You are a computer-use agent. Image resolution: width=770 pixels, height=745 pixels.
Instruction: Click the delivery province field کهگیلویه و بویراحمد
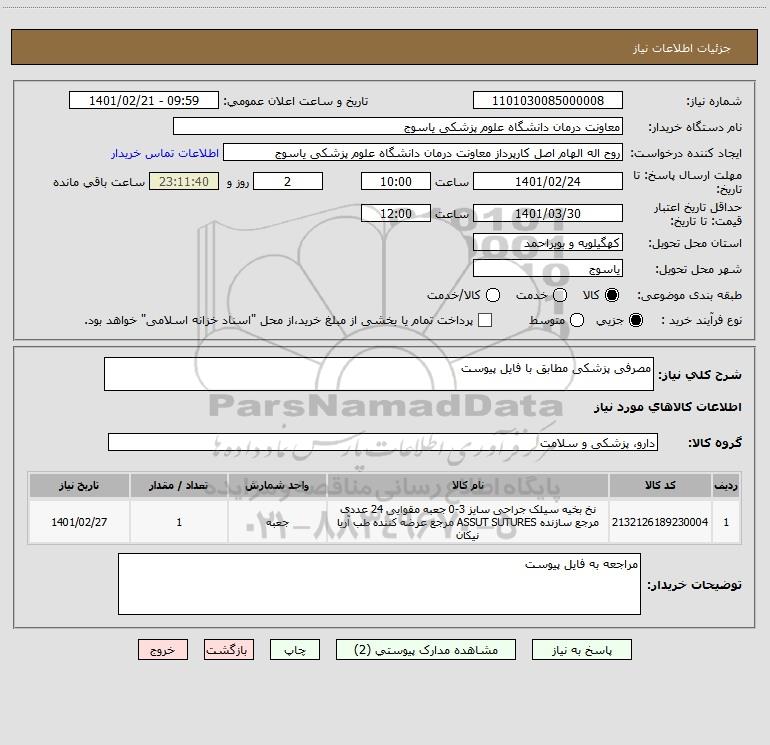click(x=548, y=242)
